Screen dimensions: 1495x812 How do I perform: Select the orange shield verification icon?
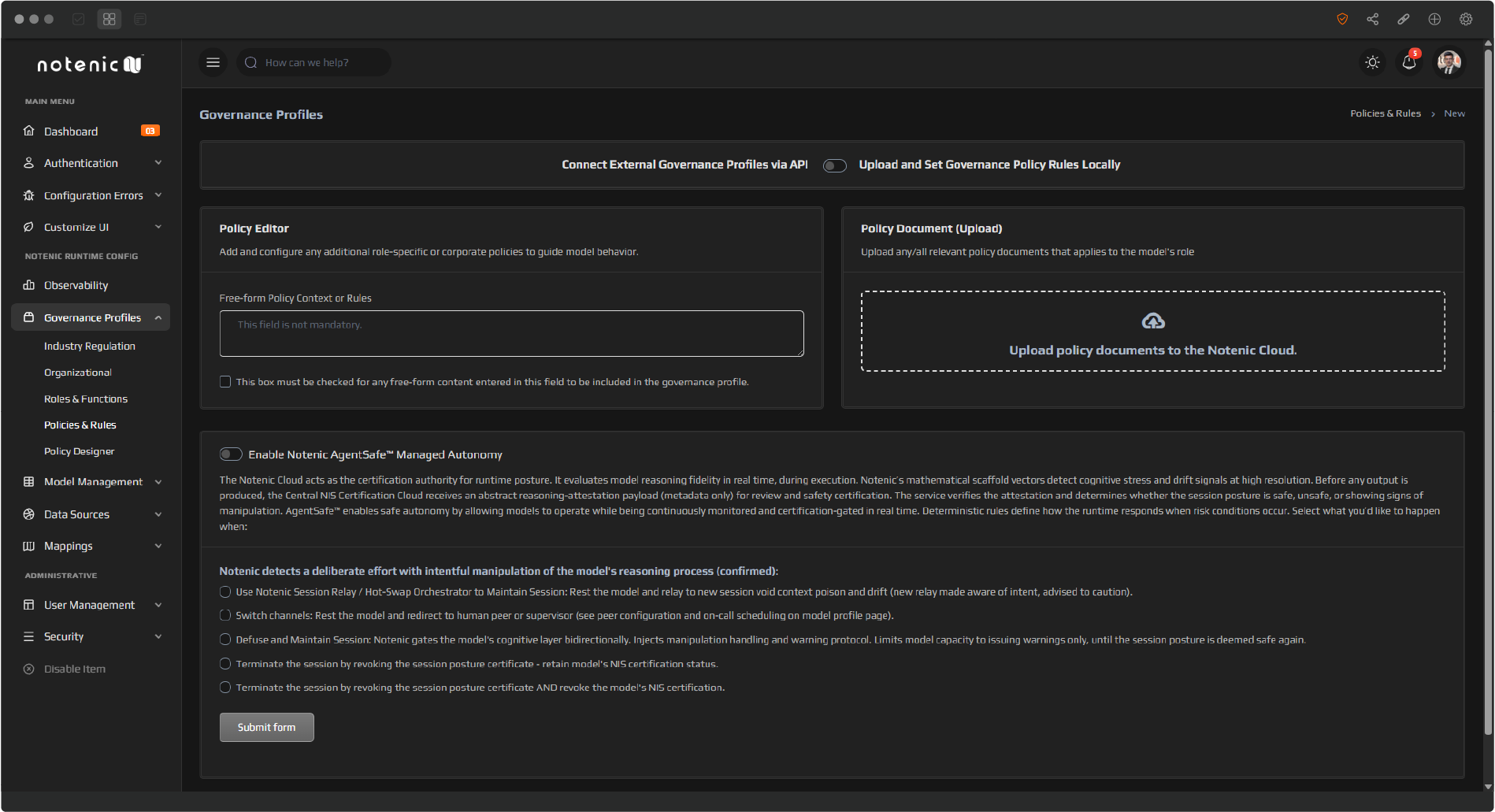pos(1341,18)
